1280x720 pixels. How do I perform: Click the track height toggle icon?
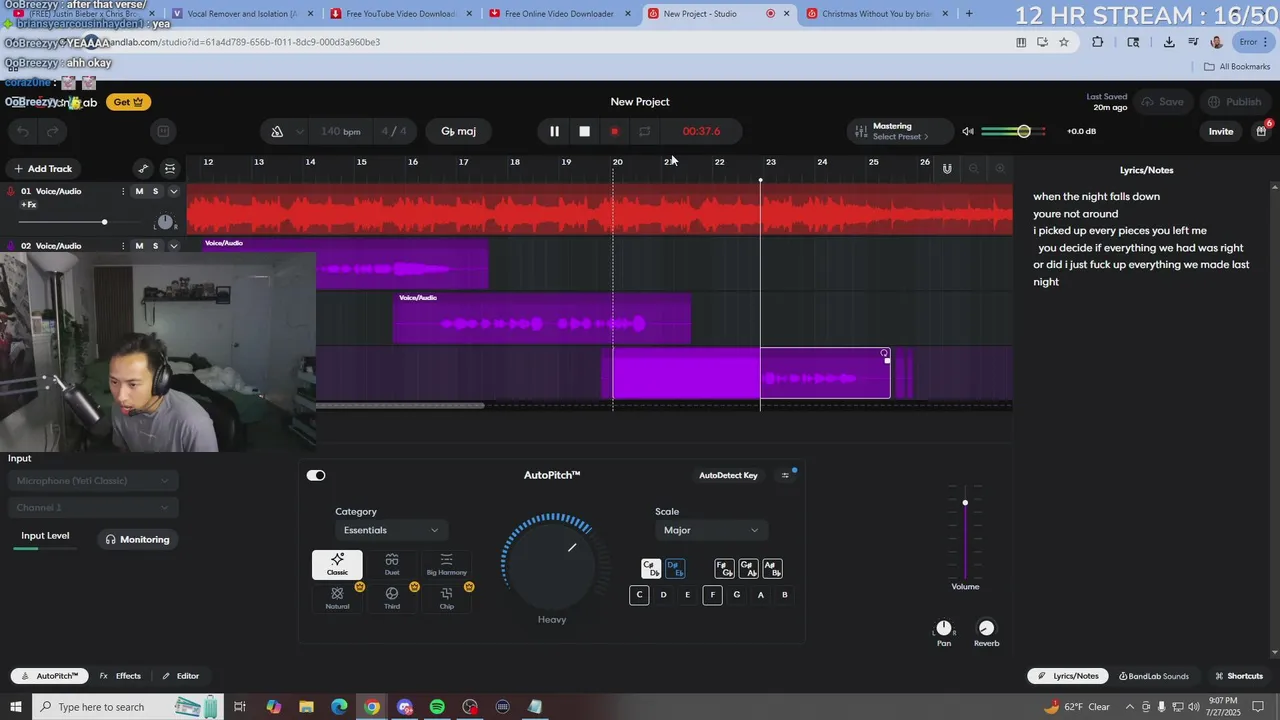pos(170,169)
